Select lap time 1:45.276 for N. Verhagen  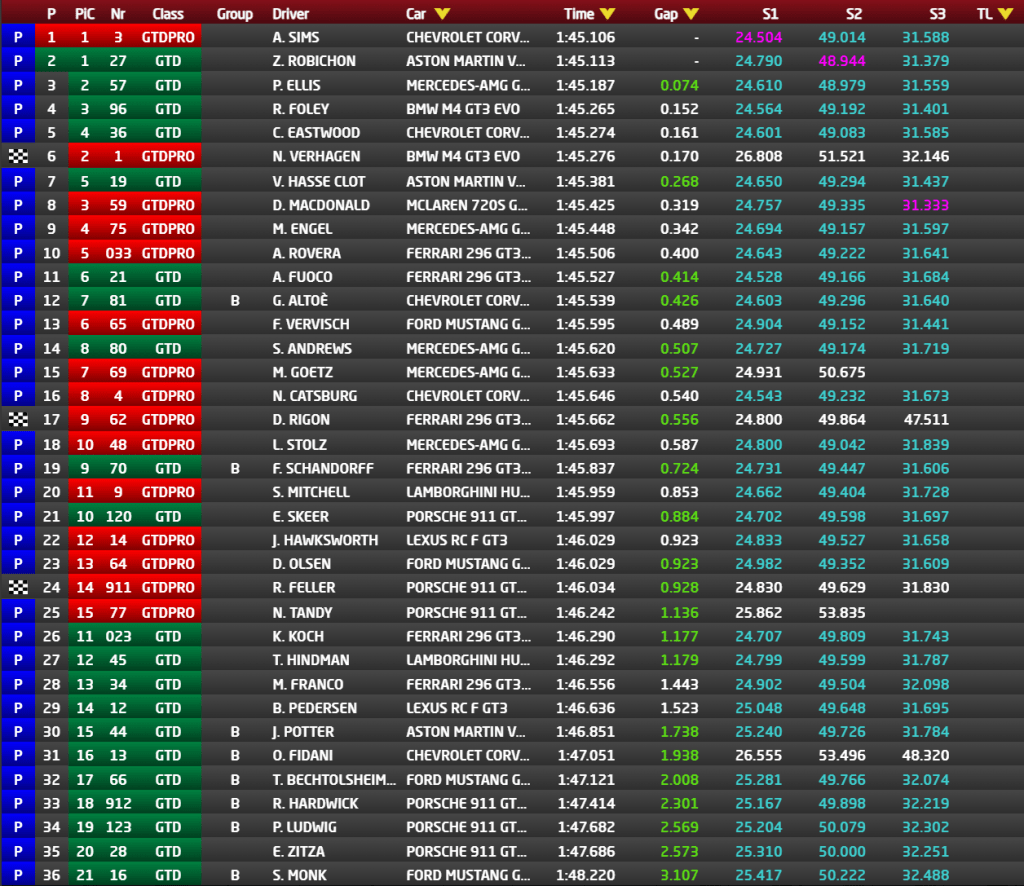[585, 157]
